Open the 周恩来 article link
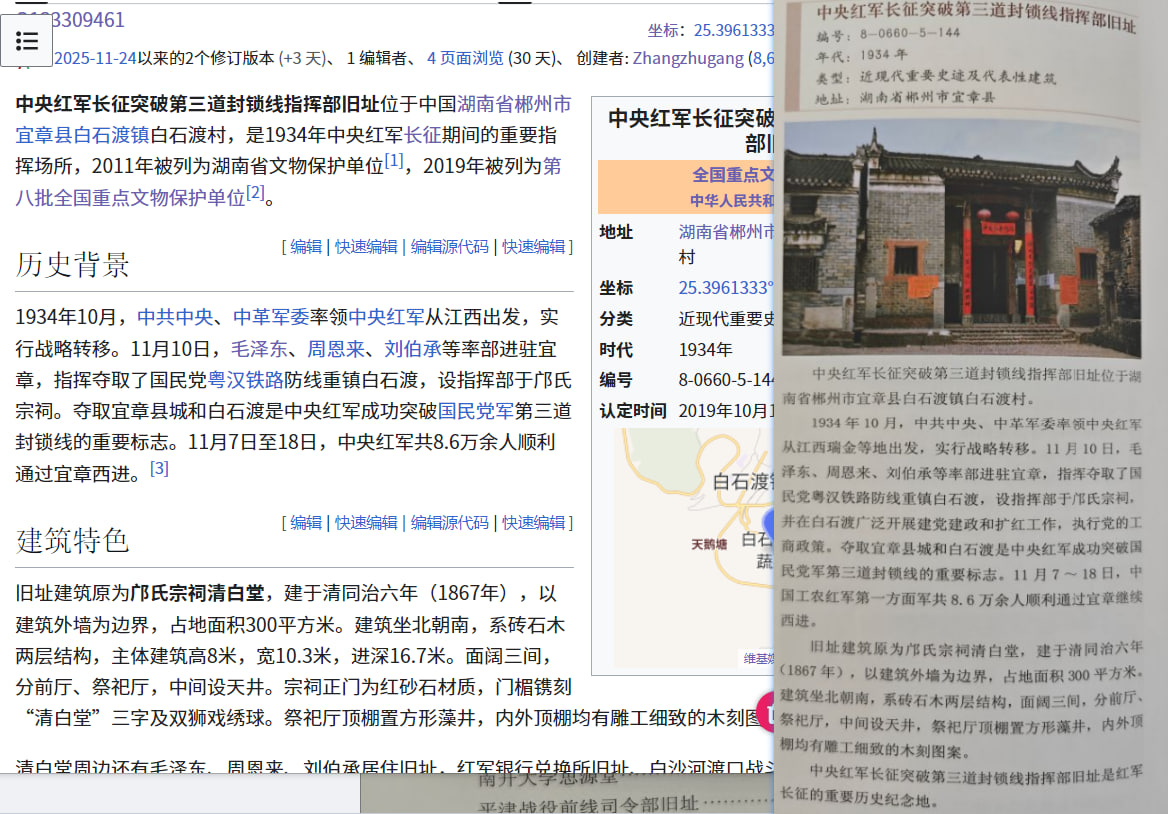1168x814 pixels. tap(334, 349)
